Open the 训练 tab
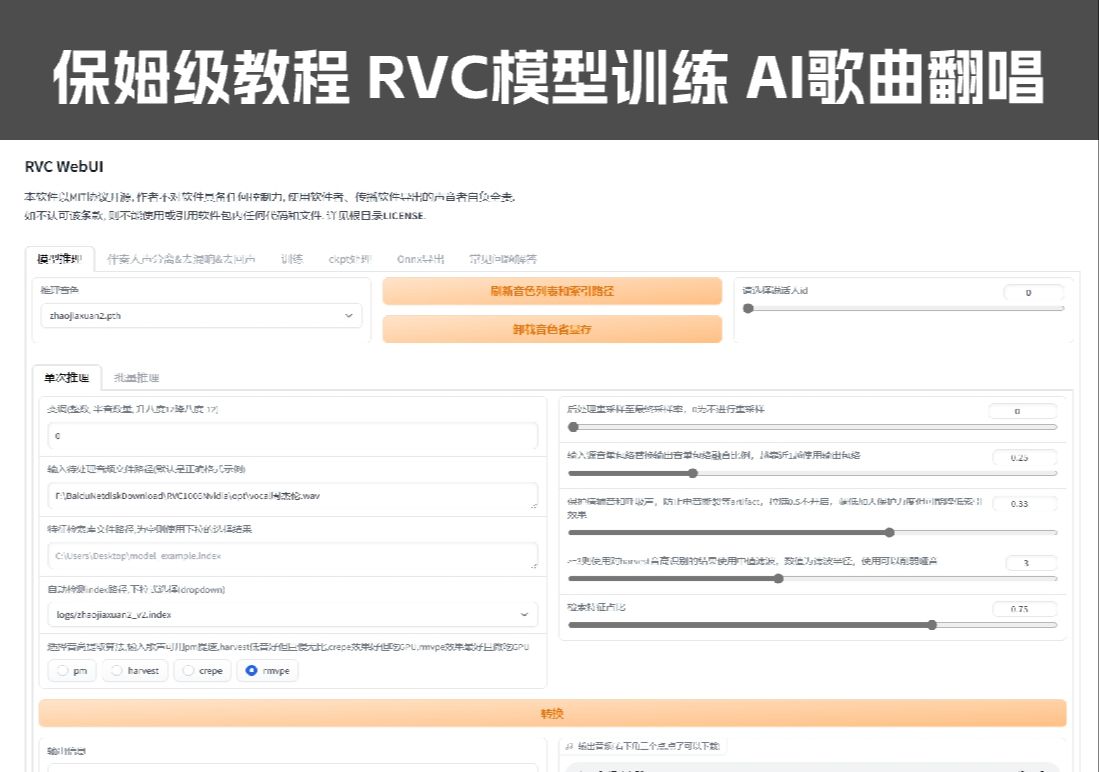The height and width of the screenshot is (772, 1099). click(292, 259)
